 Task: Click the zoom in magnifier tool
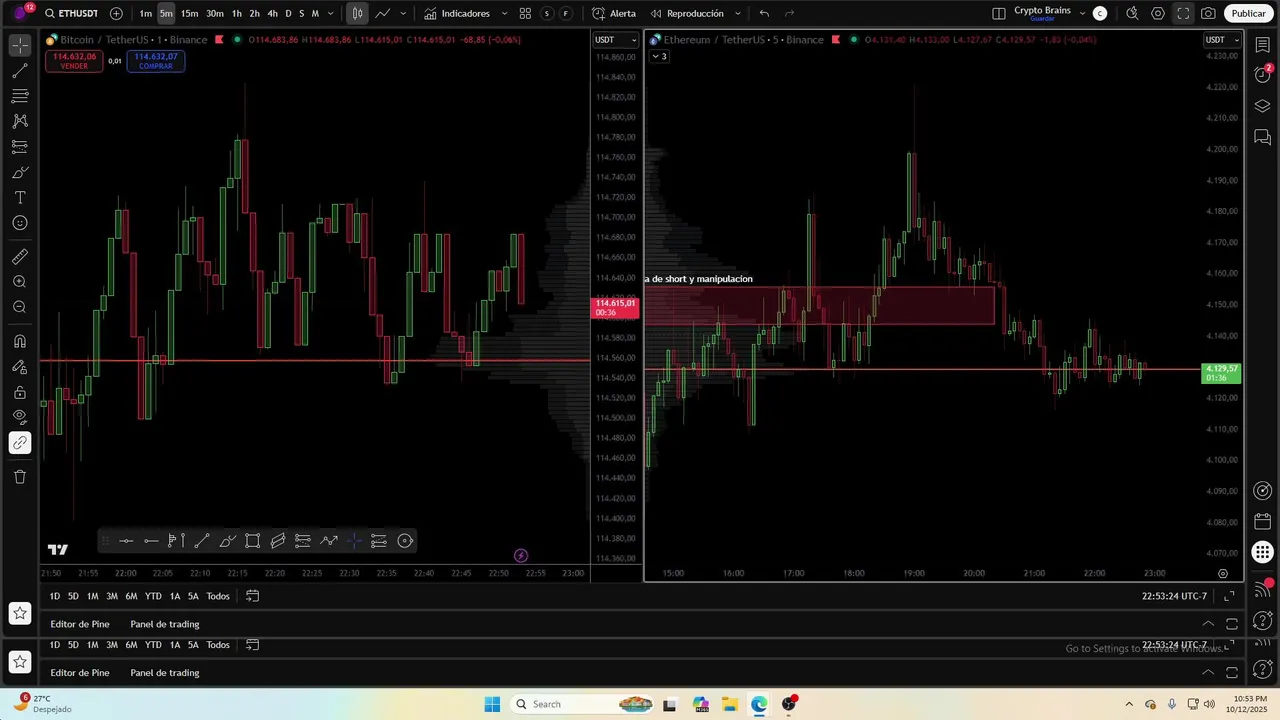pos(20,282)
